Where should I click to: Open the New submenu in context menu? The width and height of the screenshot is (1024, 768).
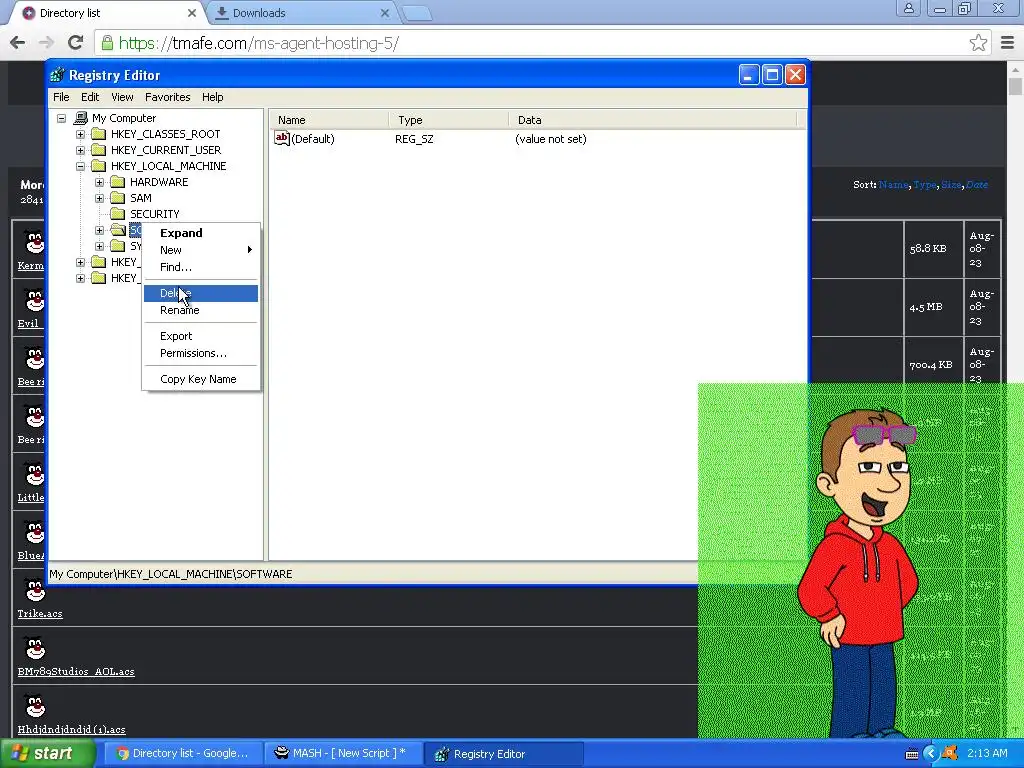coord(200,250)
